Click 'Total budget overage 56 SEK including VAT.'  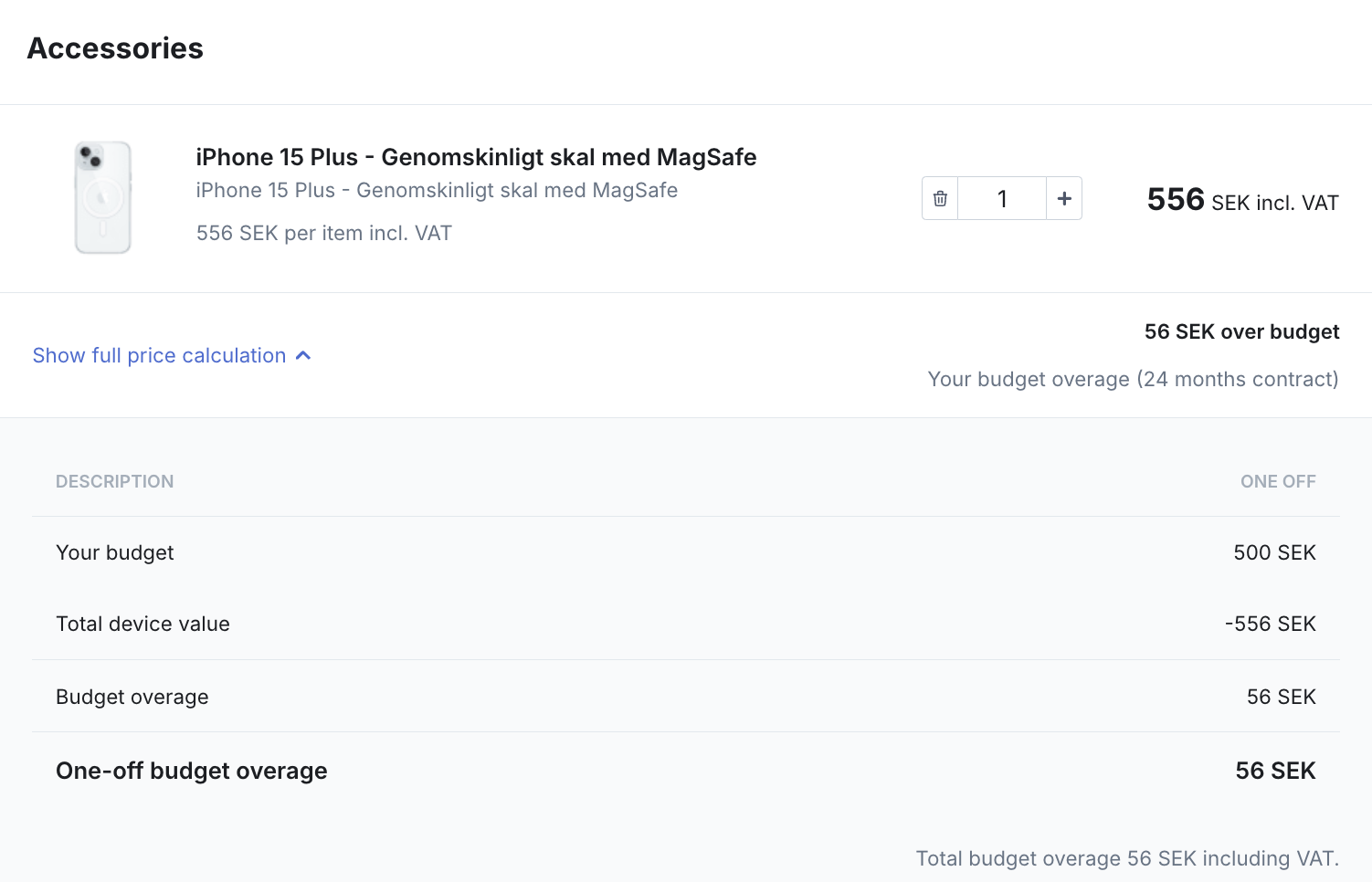pyautogui.click(x=1127, y=858)
